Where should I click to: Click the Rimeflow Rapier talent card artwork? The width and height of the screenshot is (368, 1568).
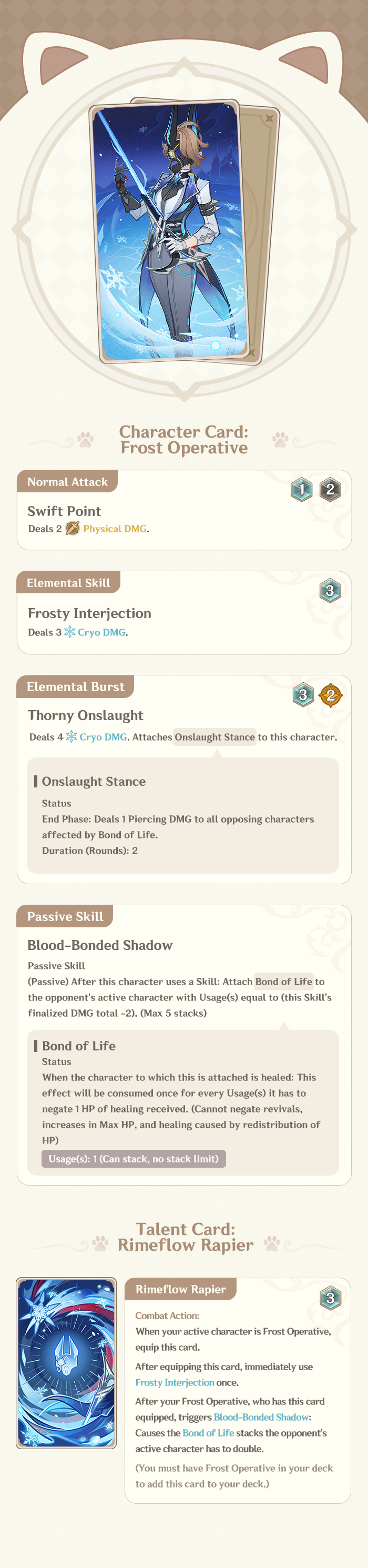[x=66, y=1362]
